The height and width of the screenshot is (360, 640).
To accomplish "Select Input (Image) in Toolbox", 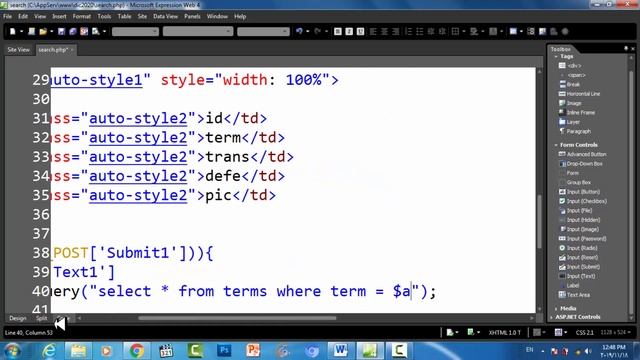I will 579,229.
